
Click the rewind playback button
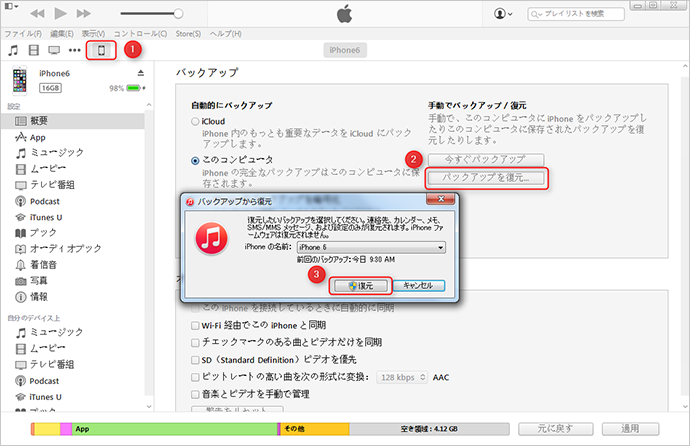[37, 14]
